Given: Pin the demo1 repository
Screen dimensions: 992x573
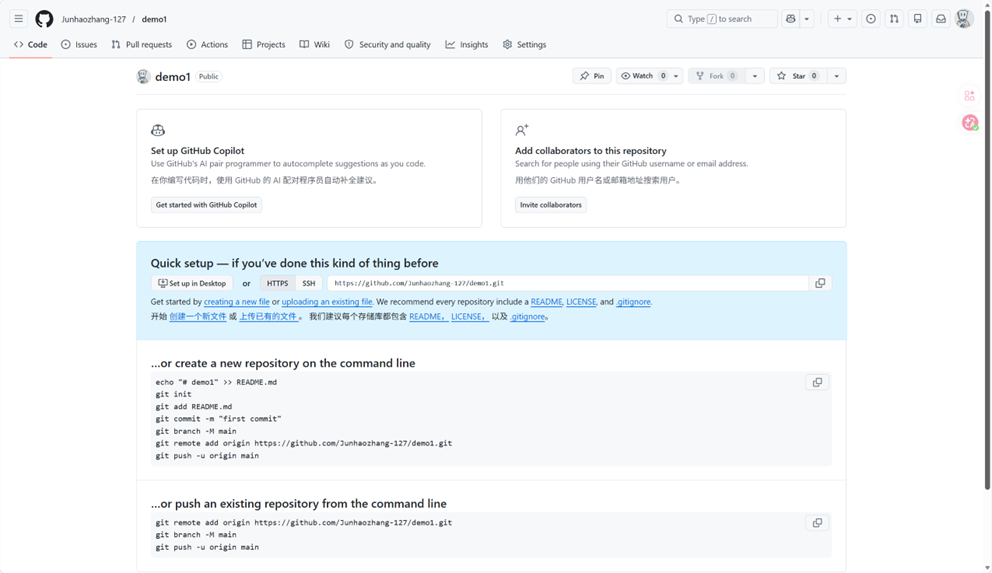Looking at the screenshot, I should tap(592, 76).
